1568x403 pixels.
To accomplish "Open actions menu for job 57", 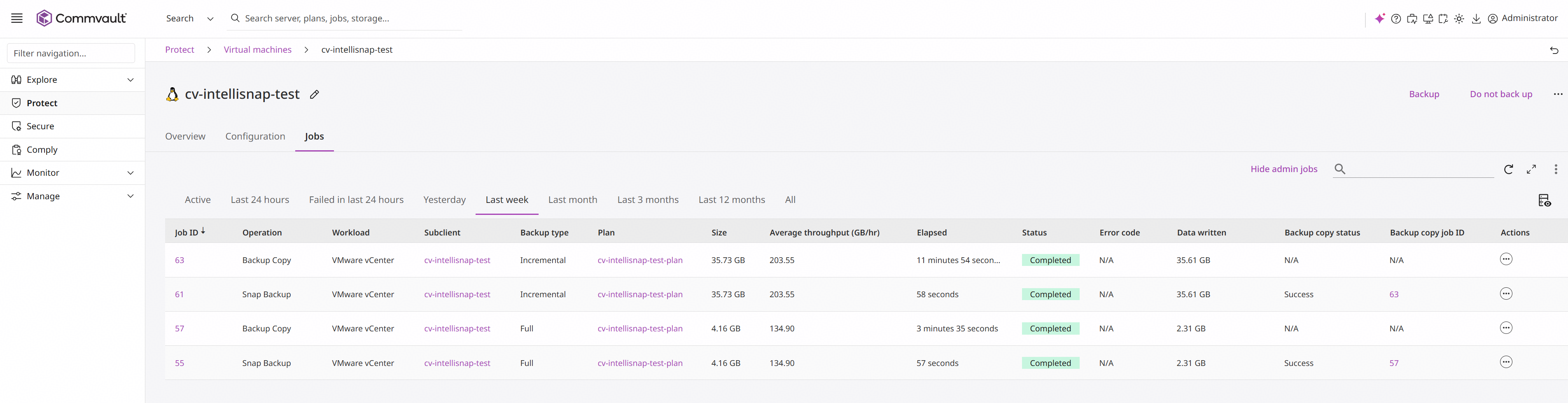I will pos(1506,328).
